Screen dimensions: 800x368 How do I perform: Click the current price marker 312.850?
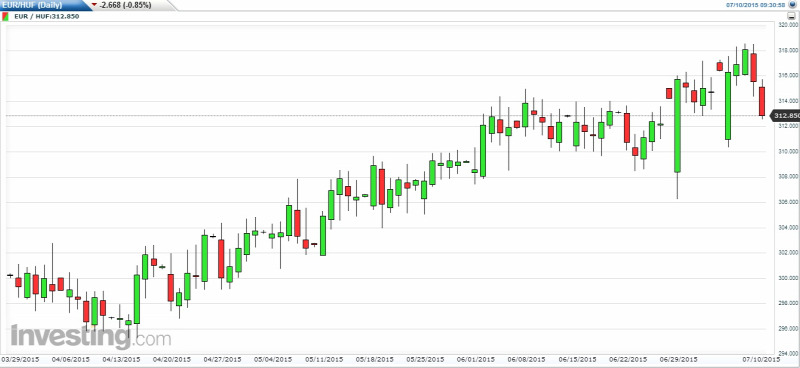(785, 116)
